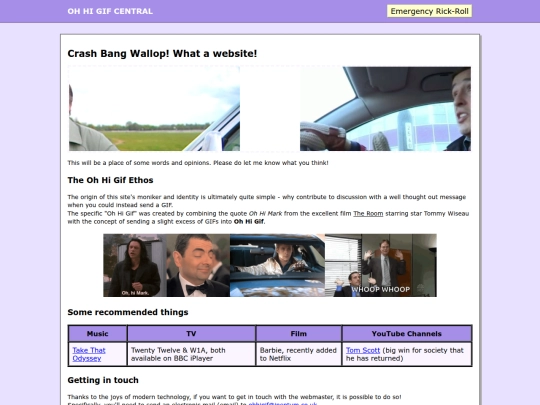Screen dimensions: 540x405
Task: Click the Barbie recently added to Netflix cell
Action: 299,354
